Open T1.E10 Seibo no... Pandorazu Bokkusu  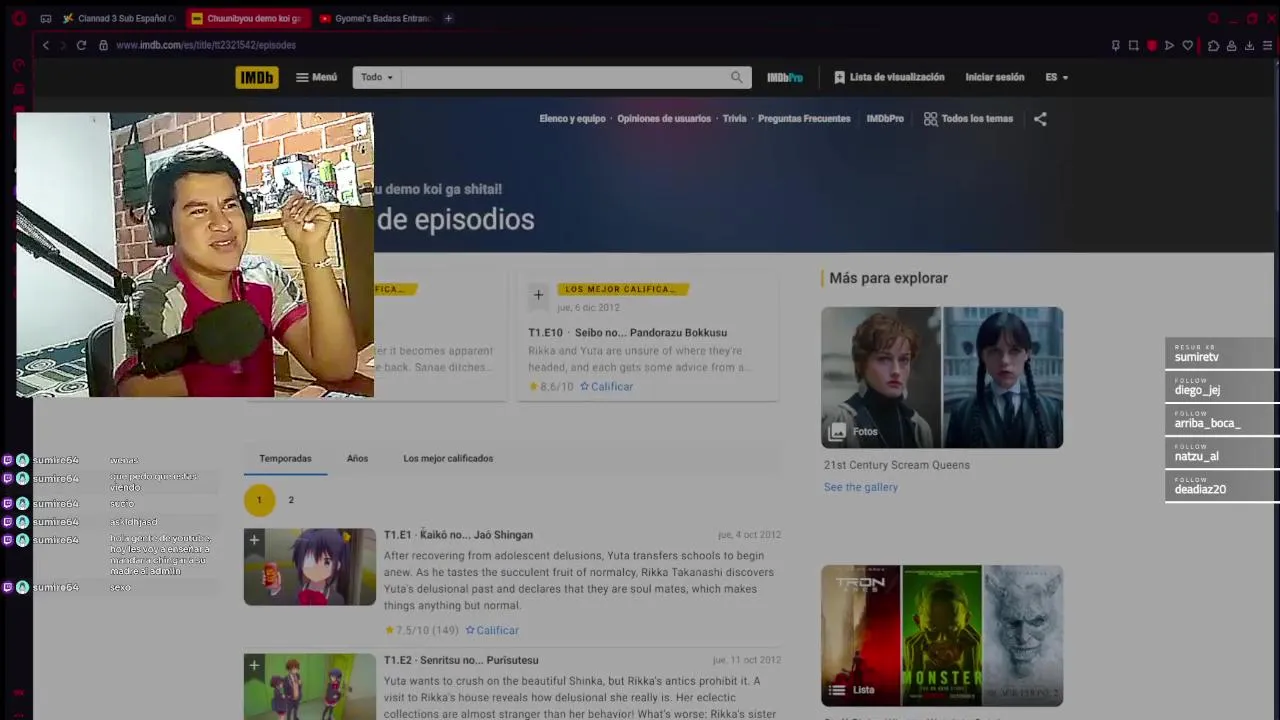point(627,332)
